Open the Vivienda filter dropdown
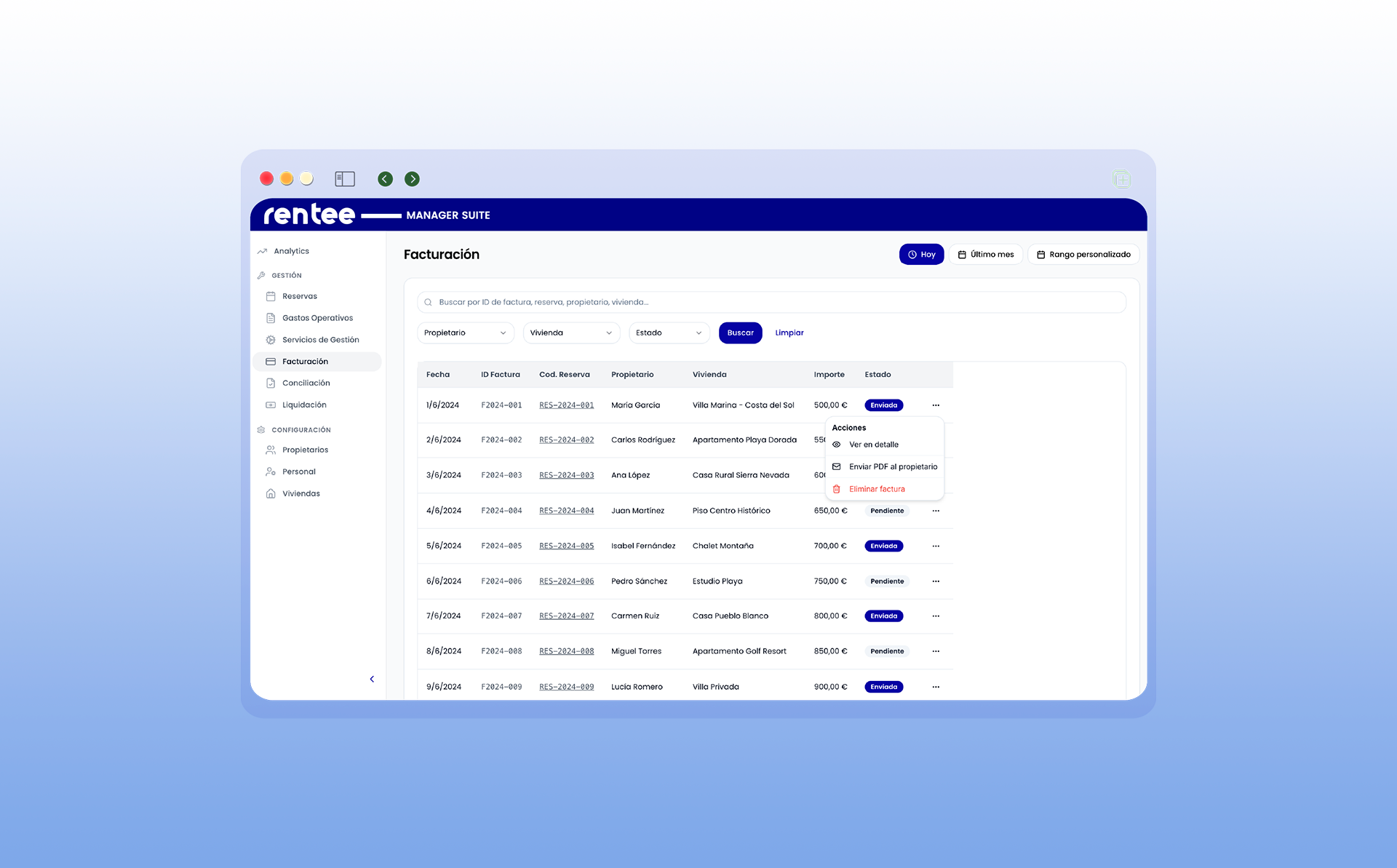Image resolution: width=1397 pixels, height=868 pixels. pos(570,333)
